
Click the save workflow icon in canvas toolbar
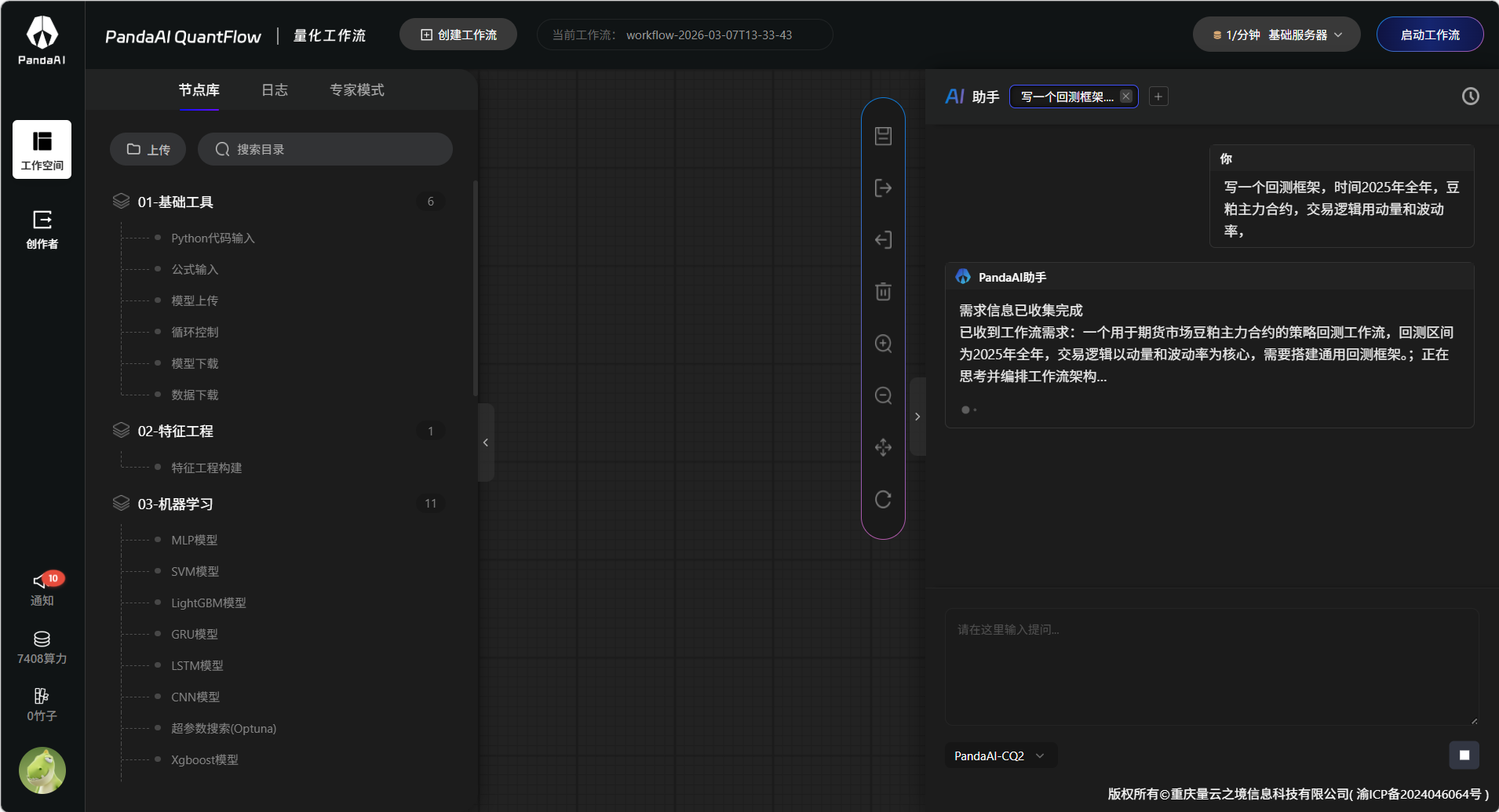point(883,136)
